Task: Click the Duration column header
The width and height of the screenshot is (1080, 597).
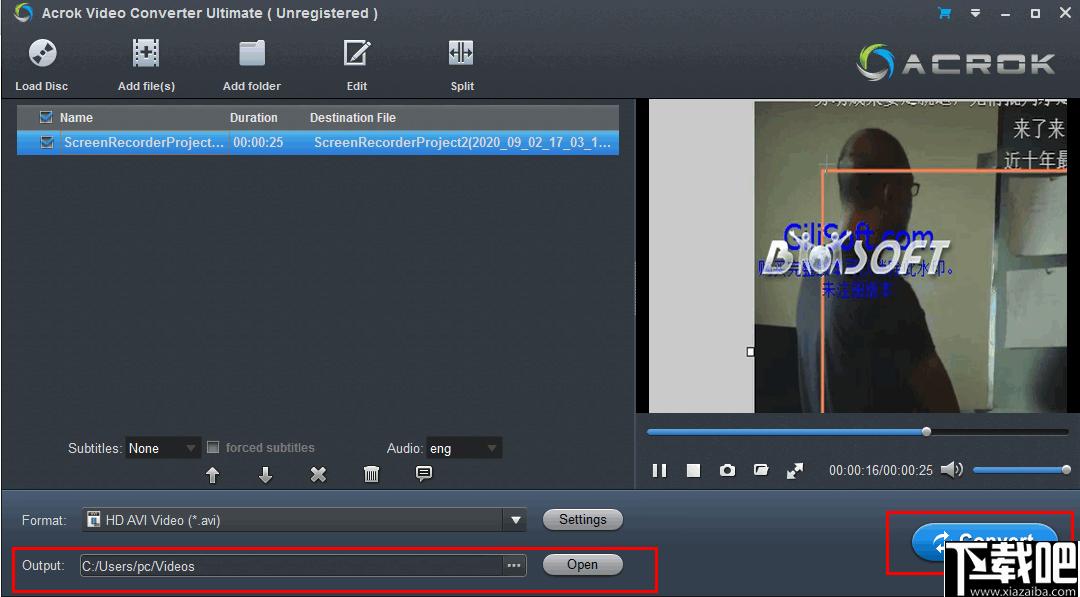Action: [253, 118]
